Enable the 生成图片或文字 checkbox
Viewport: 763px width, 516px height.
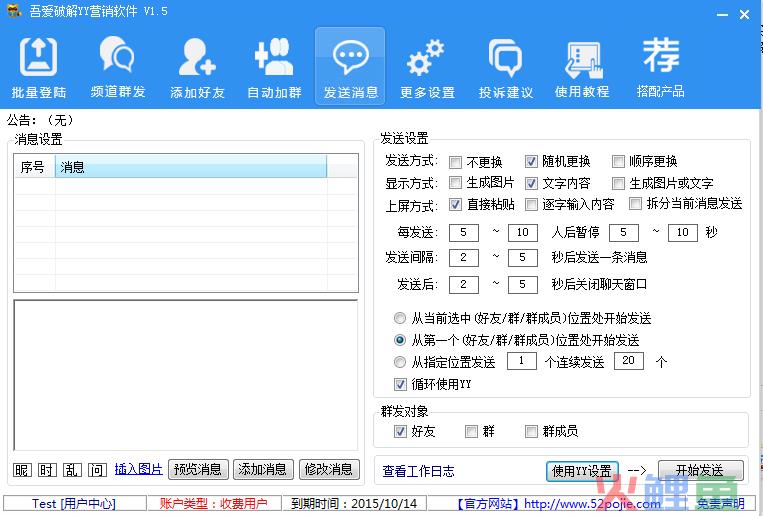click(x=618, y=184)
